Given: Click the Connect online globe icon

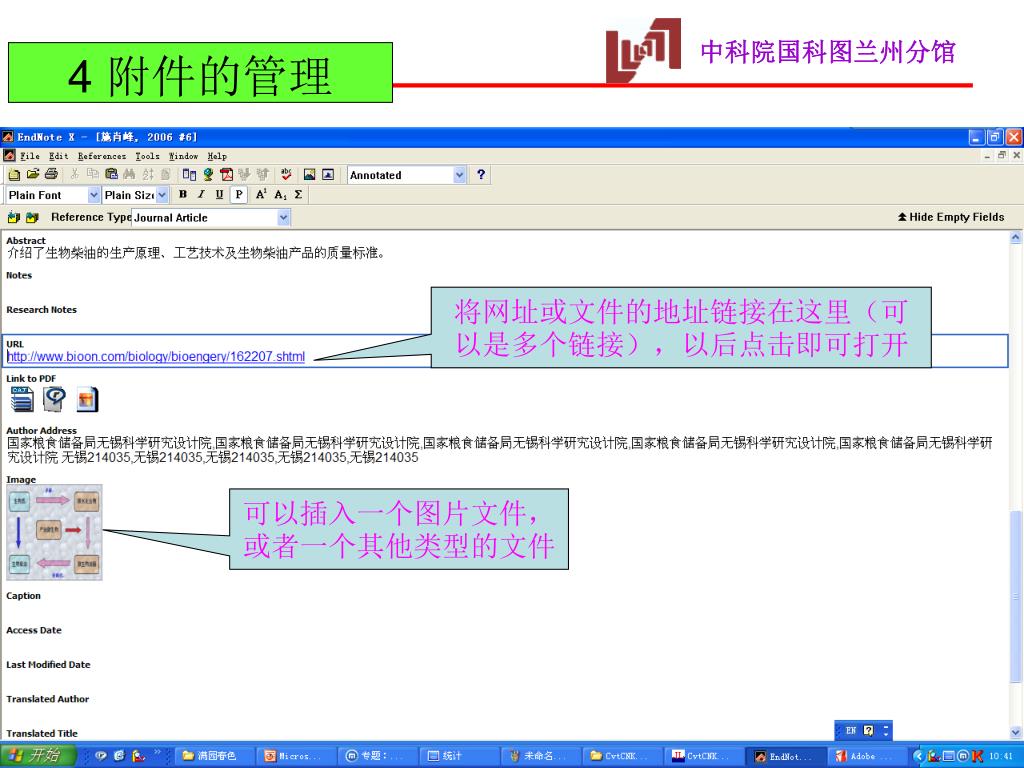Looking at the screenshot, I should coord(208,174).
